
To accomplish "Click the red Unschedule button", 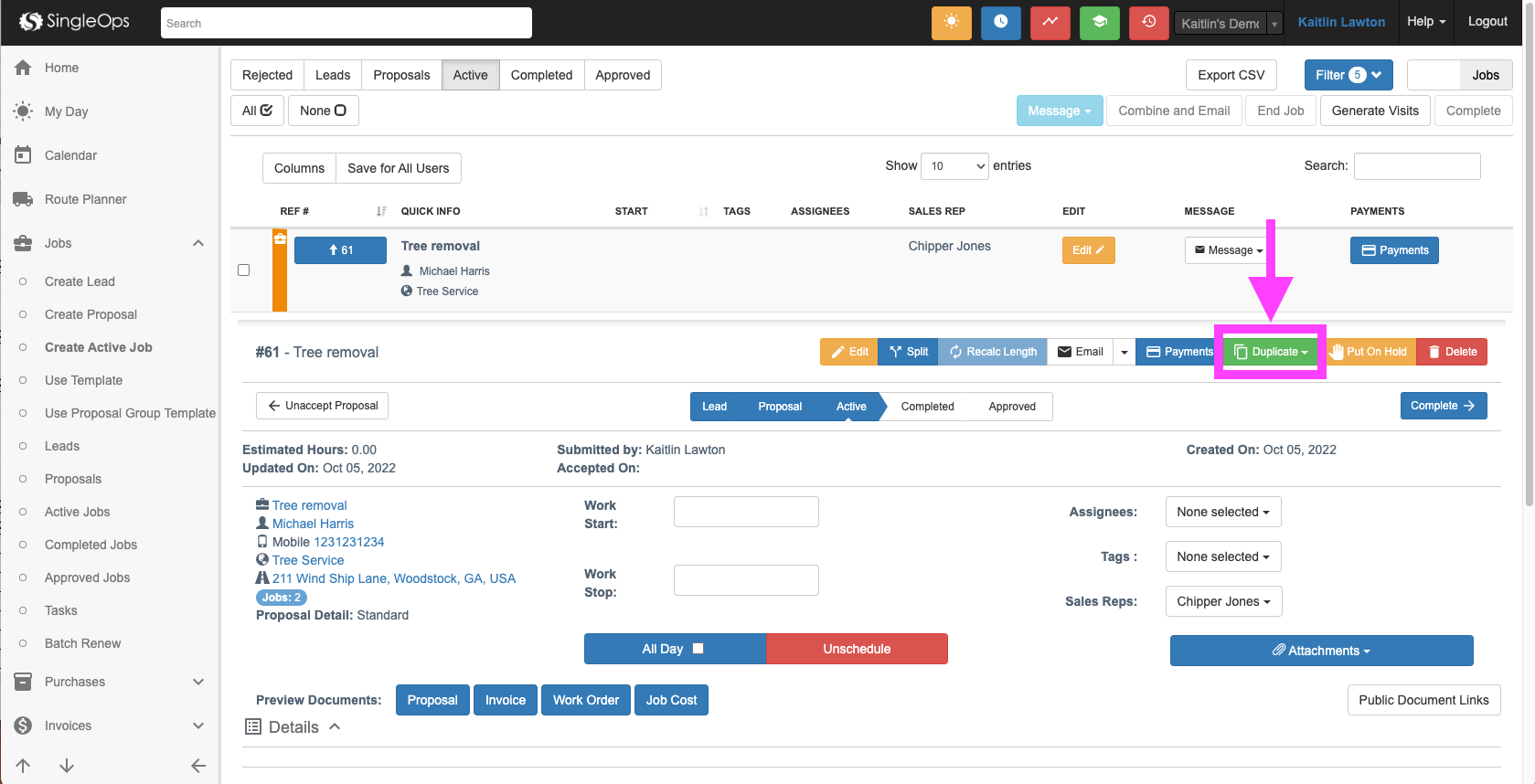I will [x=856, y=649].
